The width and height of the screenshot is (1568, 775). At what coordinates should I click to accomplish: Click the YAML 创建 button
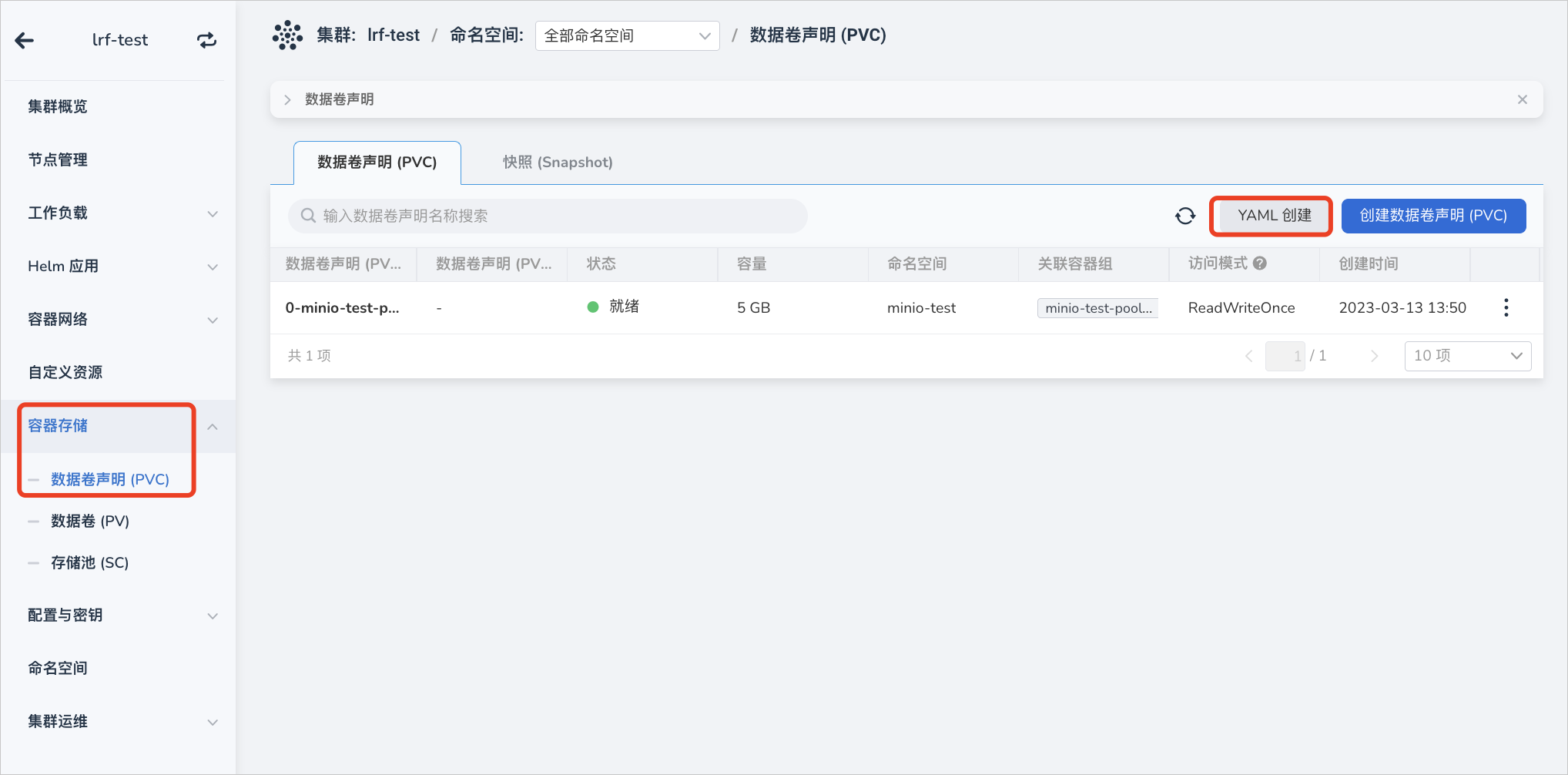[x=1275, y=216]
